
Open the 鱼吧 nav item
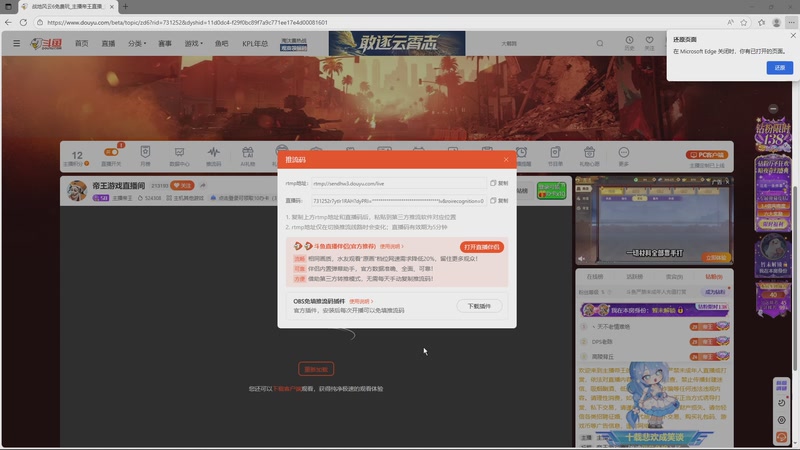pos(221,44)
